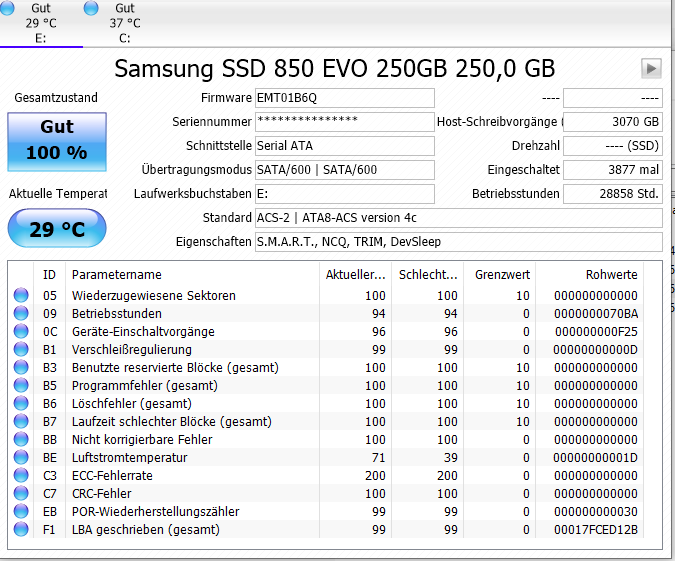Click raw value 0000000070BA
The image size is (675, 561).
tap(596, 314)
